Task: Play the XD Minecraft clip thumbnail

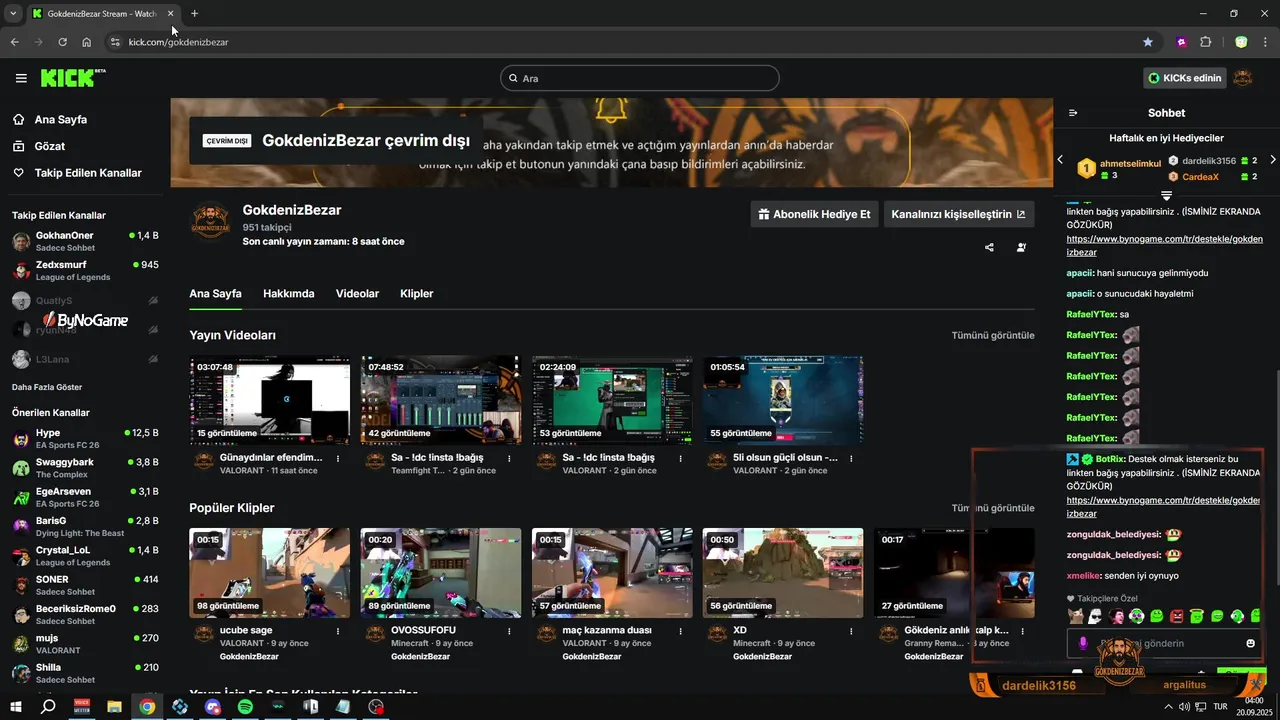Action: 783,573
